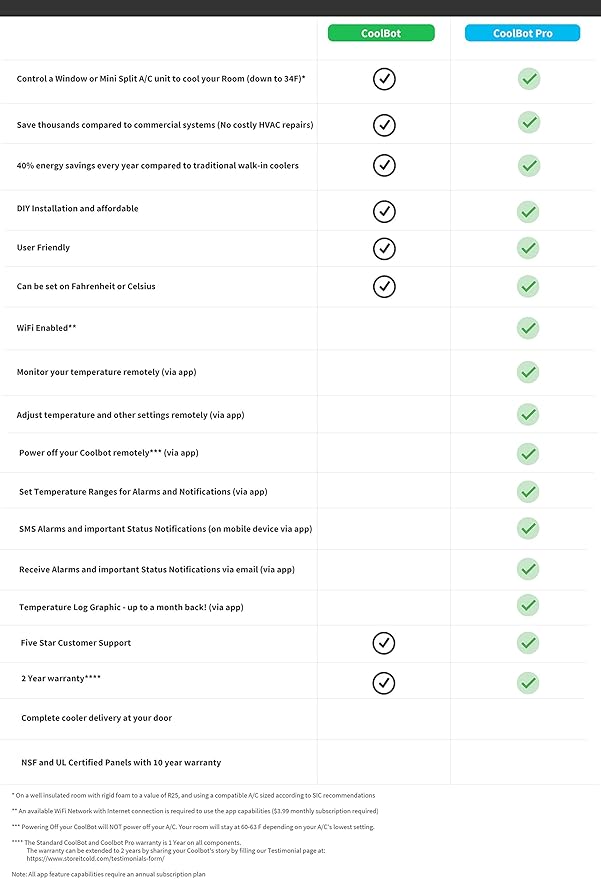Click the green CoolBot header button
Screen dimensions: 601x879
coord(381,33)
